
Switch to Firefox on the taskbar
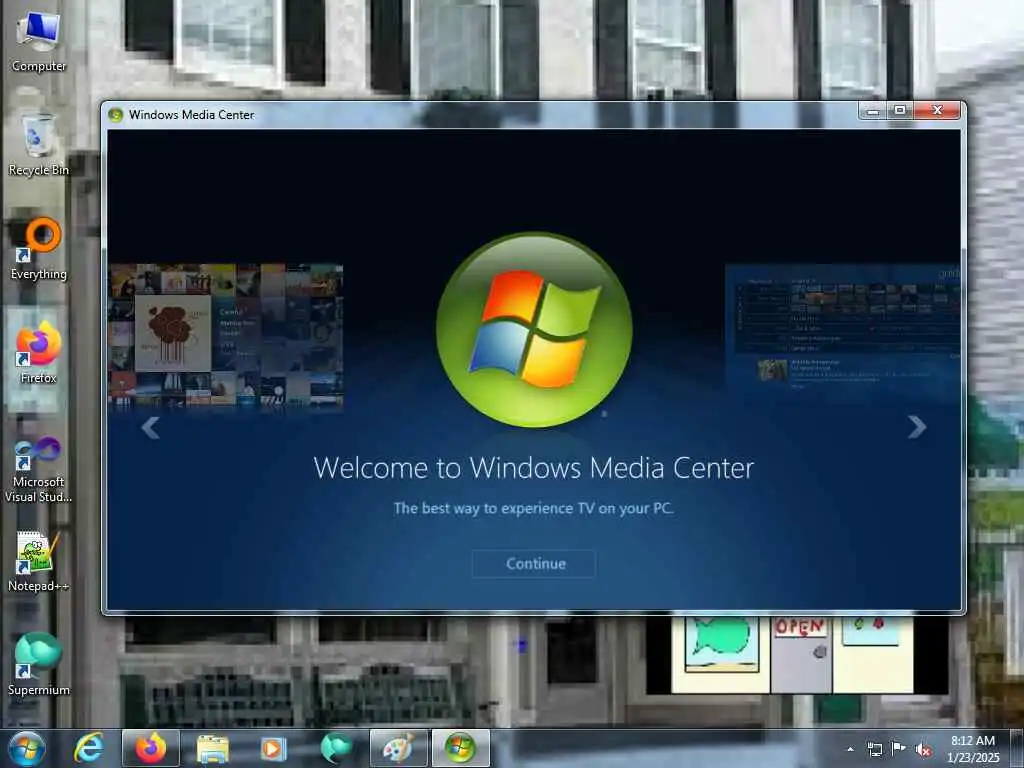tap(151, 748)
